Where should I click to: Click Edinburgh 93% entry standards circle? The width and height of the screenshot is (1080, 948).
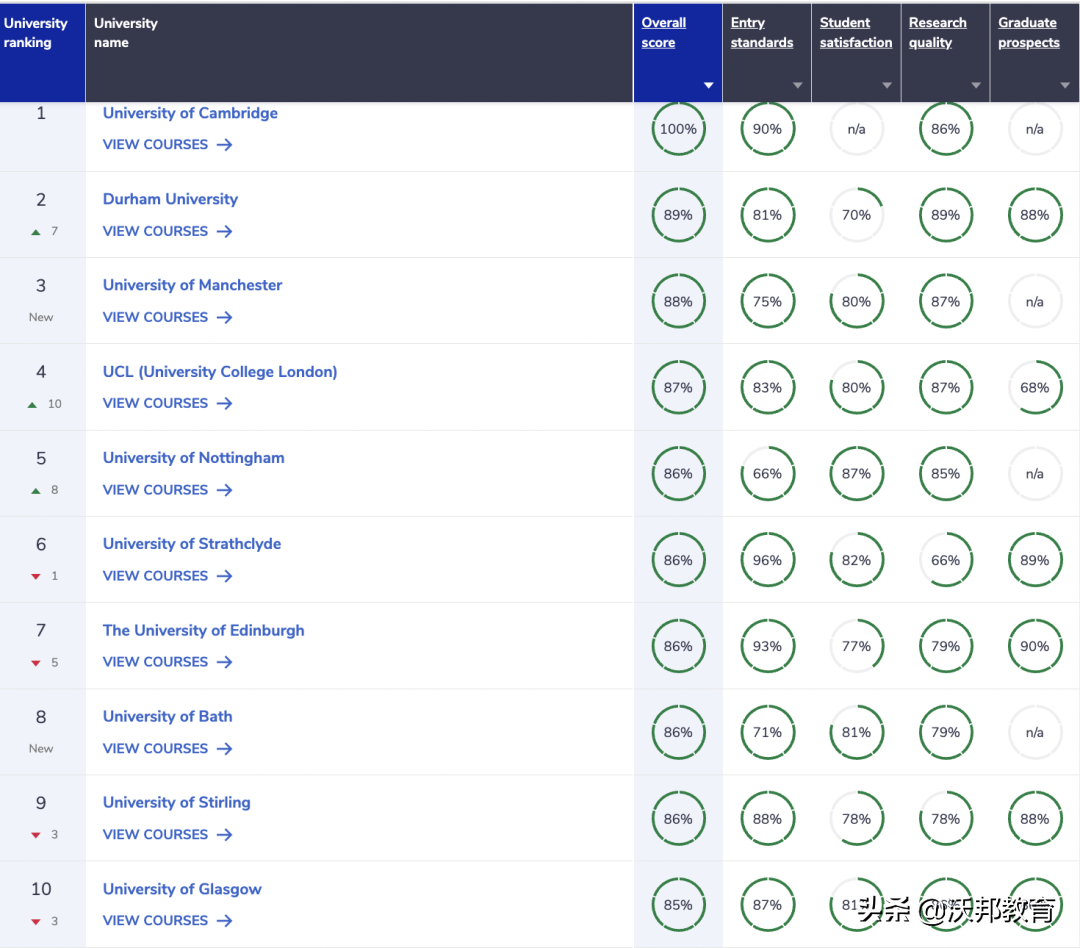767,646
